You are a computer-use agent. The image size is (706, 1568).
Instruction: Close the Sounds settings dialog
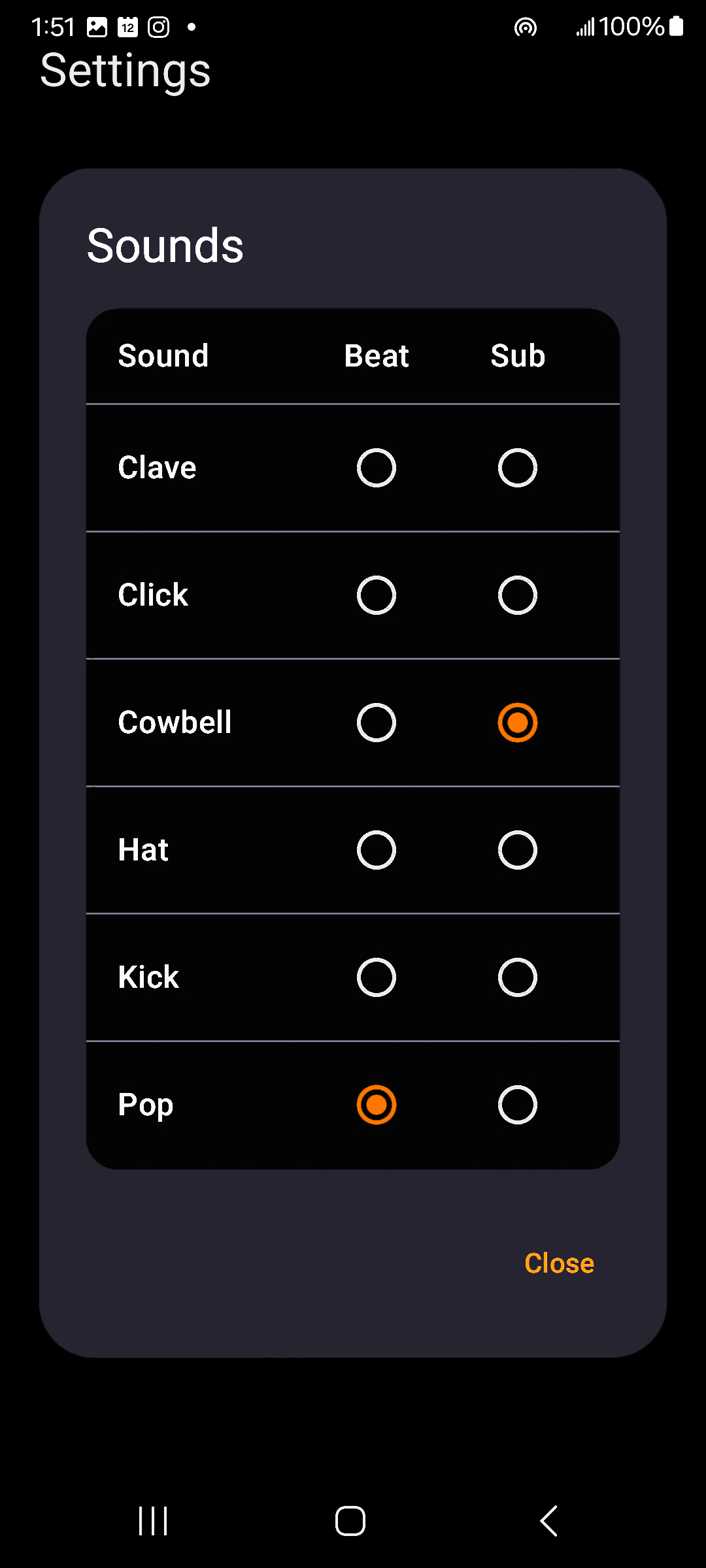(559, 1263)
